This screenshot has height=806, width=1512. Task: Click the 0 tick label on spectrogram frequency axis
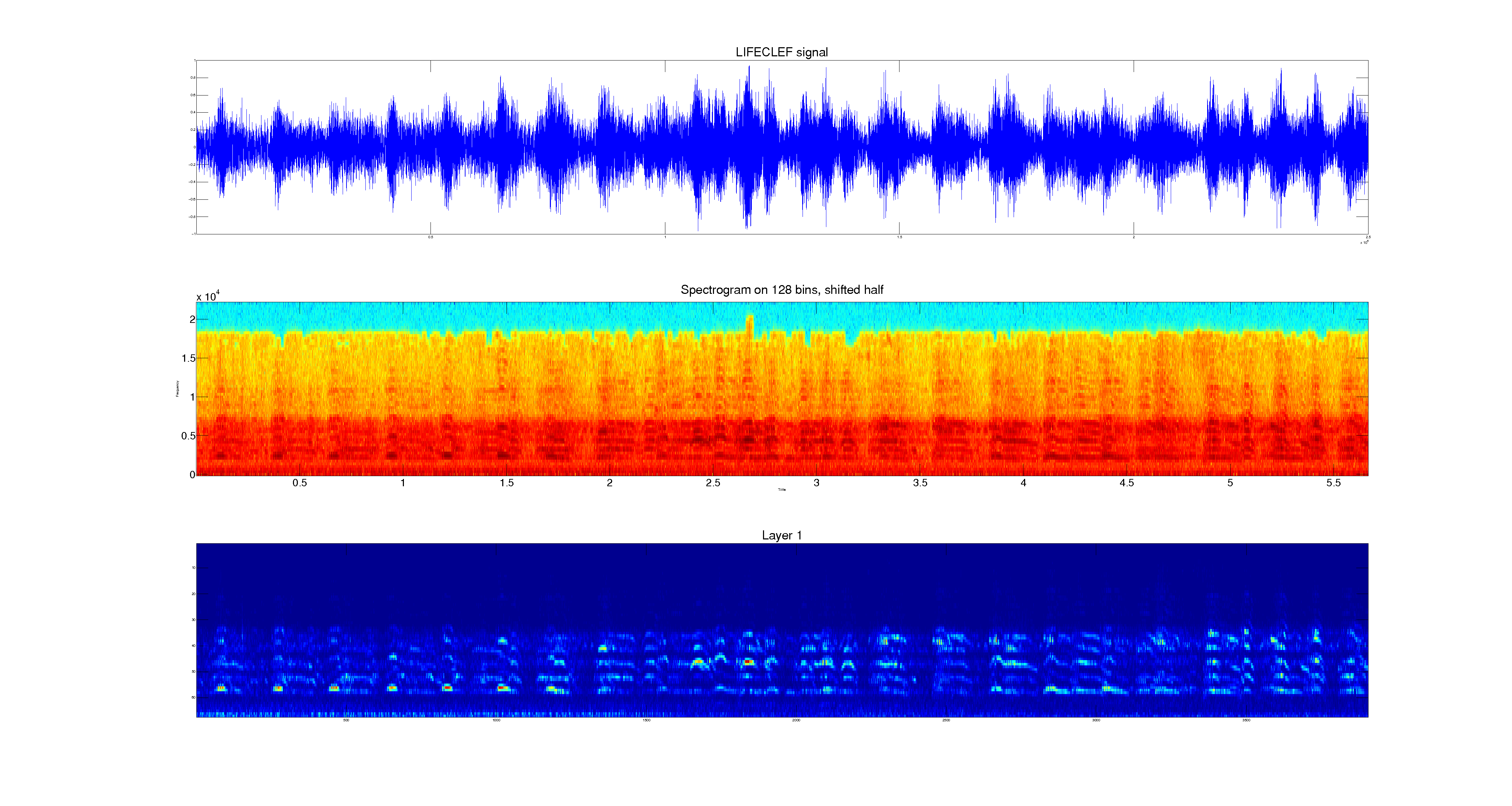[192, 475]
